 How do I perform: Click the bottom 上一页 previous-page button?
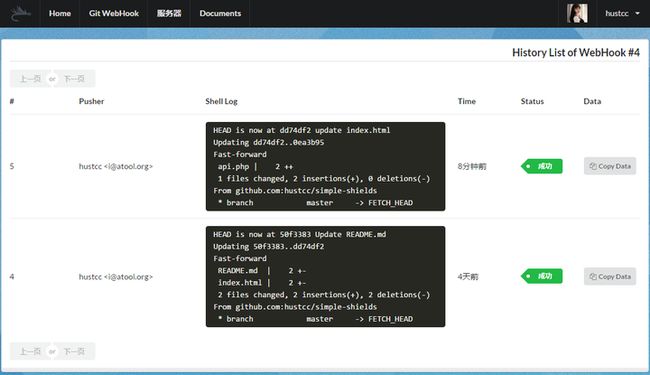pyautogui.click(x=30, y=351)
